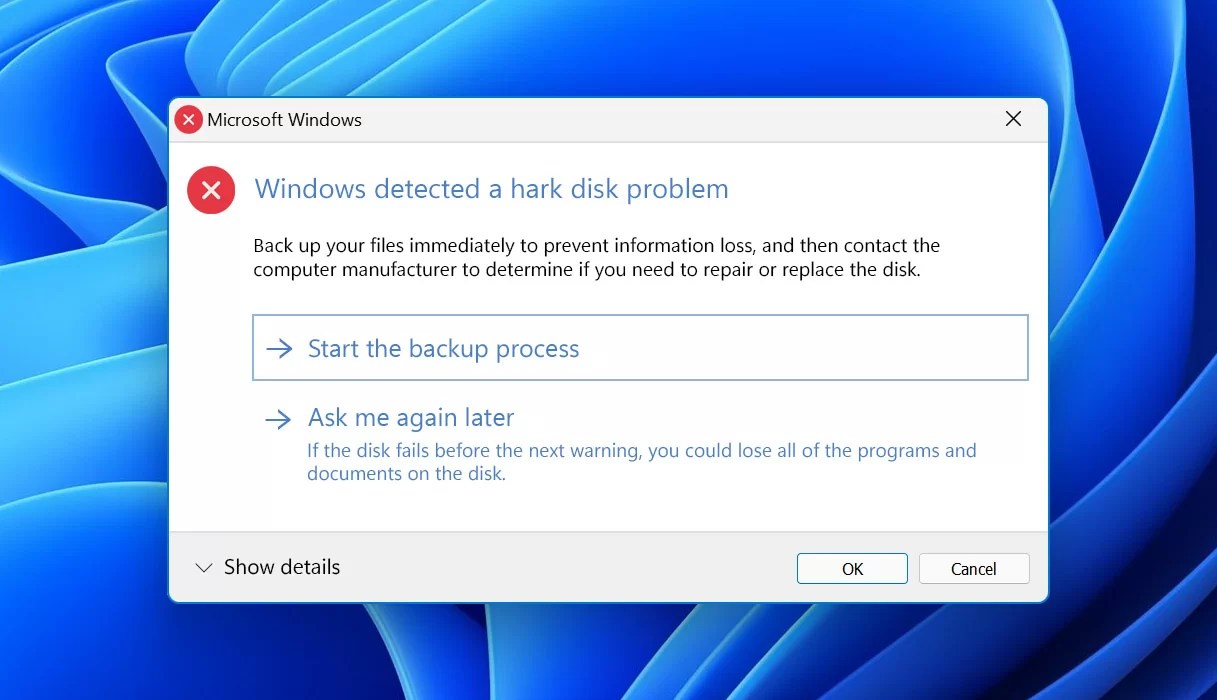Screen dimensions: 1217x700
Task: Click the Microsoft Windows title bar text
Action: tap(283, 119)
